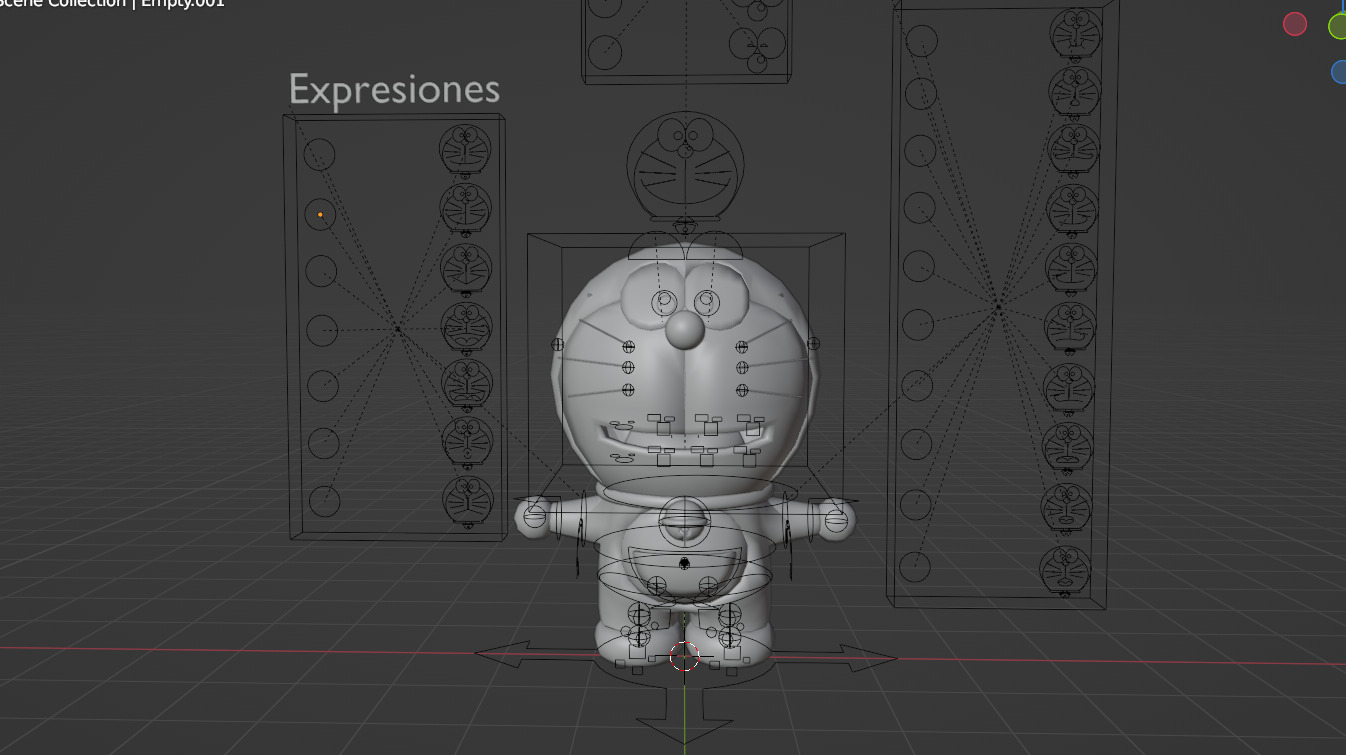This screenshot has width=1346, height=755.
Task: Select the bottom face icon in right panel
Action: (1065, 570)
